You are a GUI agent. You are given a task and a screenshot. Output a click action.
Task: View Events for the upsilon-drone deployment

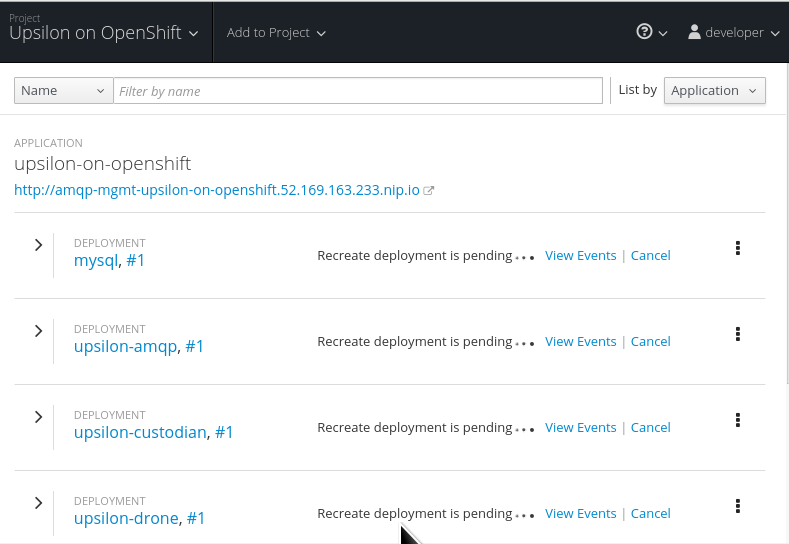(x=581, y=514)
